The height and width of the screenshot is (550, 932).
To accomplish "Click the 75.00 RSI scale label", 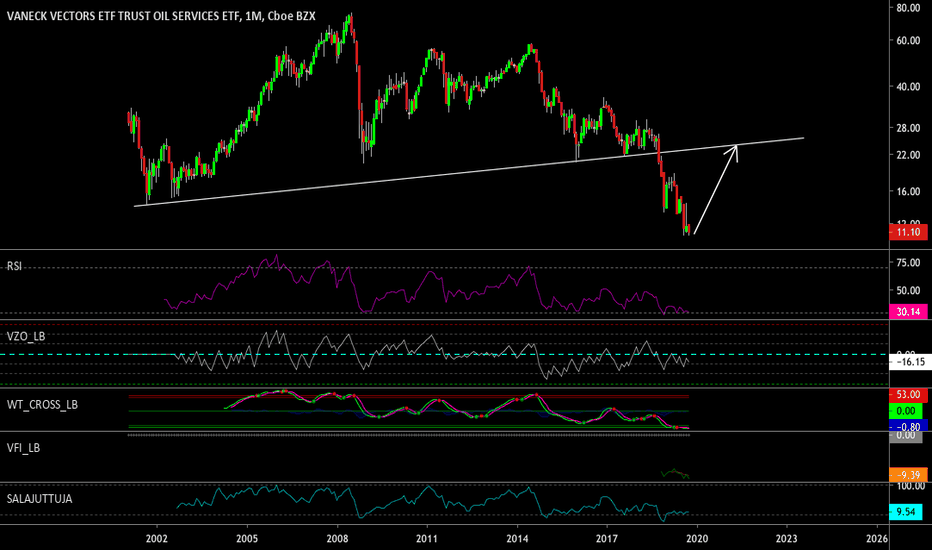I will 908,263.
